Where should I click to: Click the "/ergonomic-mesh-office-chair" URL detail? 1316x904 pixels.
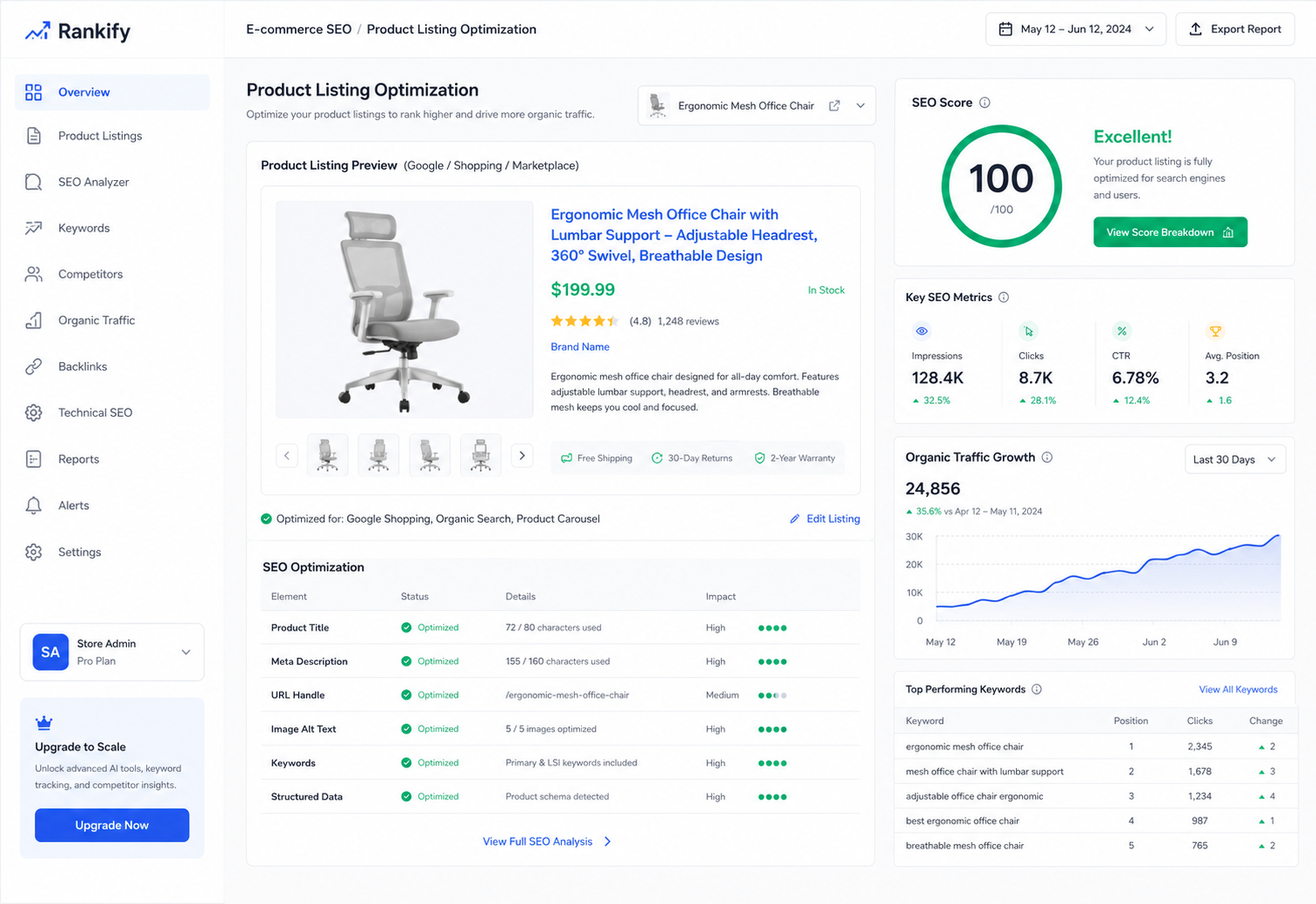click(567, 695)
